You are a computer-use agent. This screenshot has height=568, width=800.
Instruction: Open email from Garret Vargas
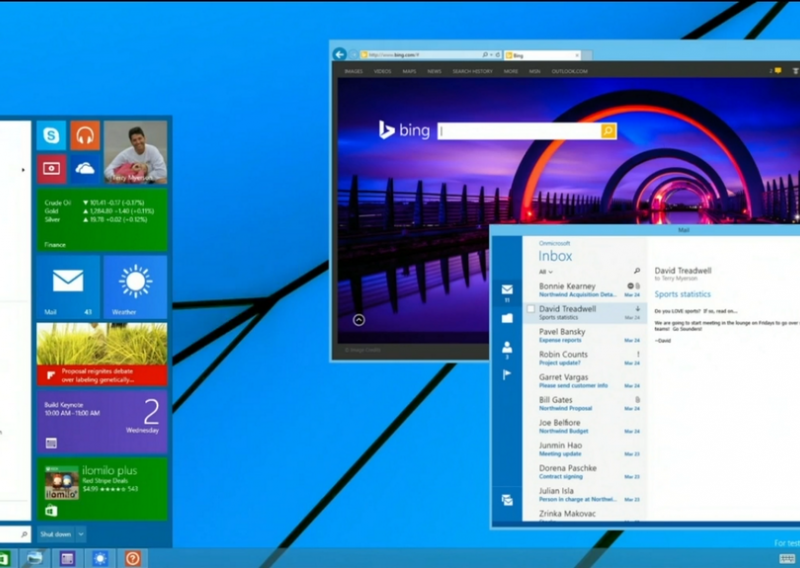click(585, 381)
